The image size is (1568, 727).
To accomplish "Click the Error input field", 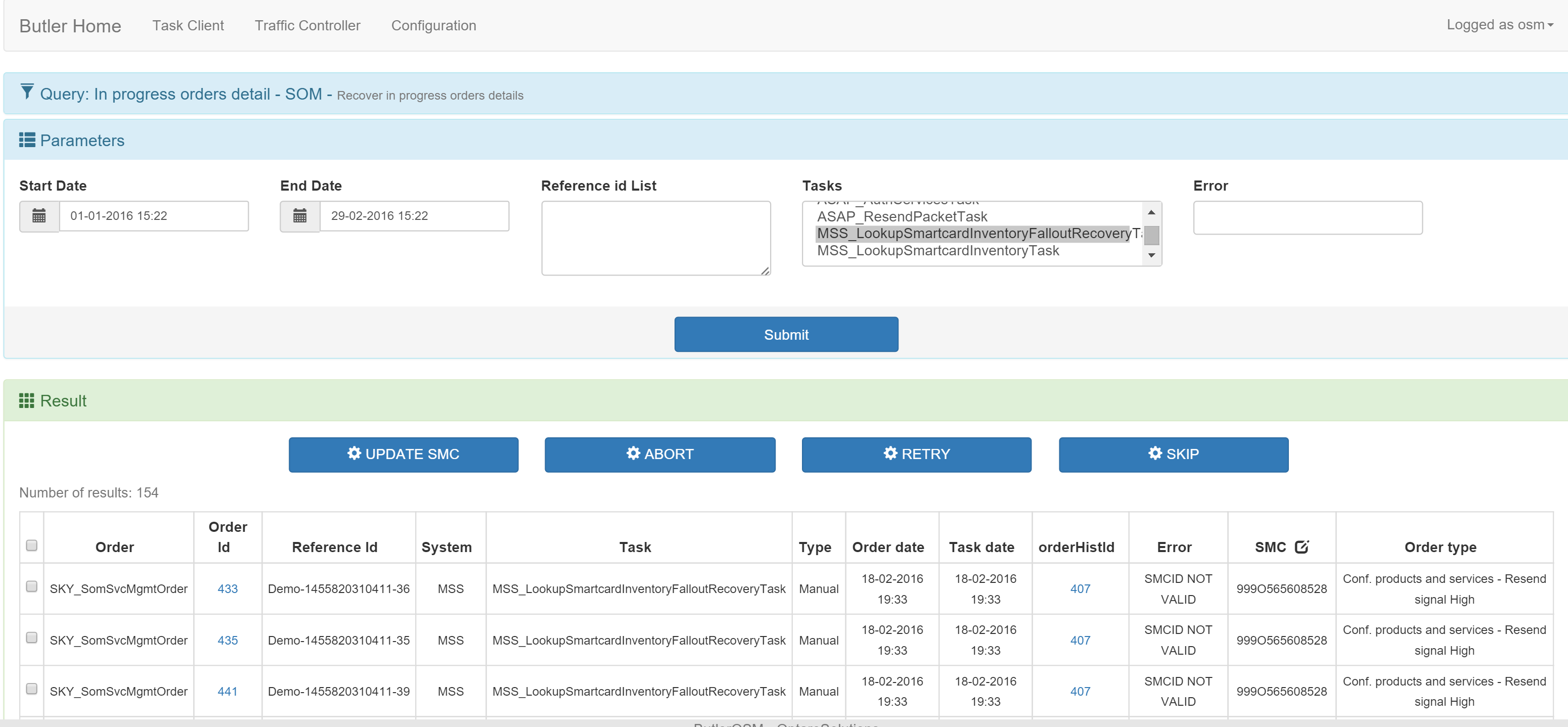I will click(1308, 217).
